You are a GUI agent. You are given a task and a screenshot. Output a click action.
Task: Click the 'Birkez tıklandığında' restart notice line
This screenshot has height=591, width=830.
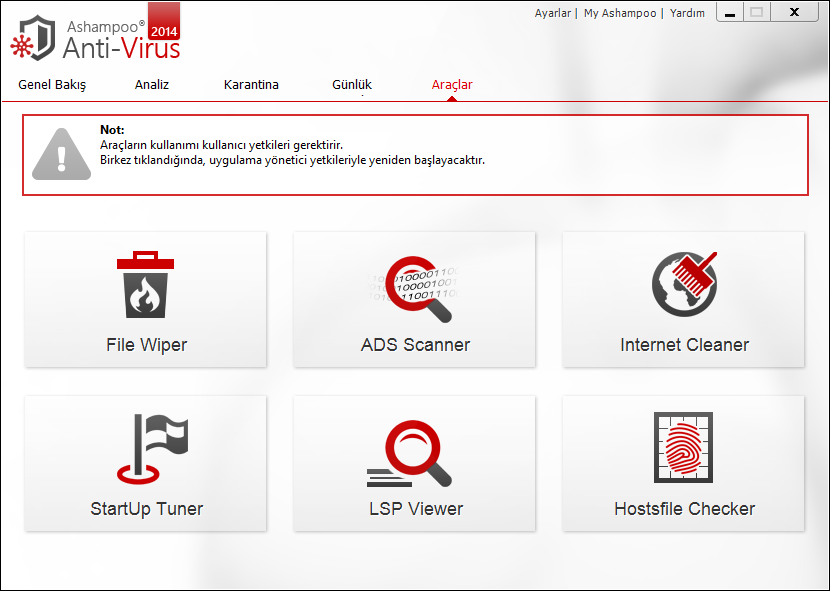292,160
